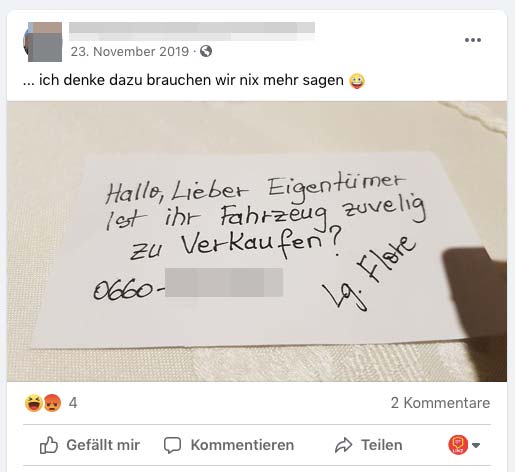Open the handwritten note photo

point(257,241)
